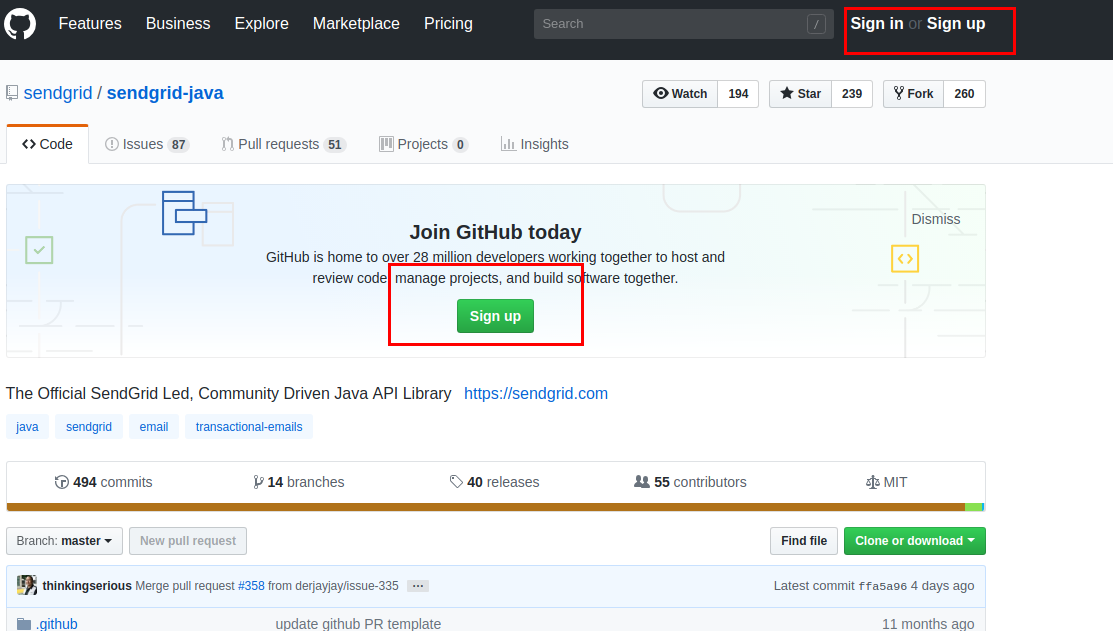This screenshot has height=634, width=1119.
Task: Switch to the Issues tab
Action: pos(146,144)
